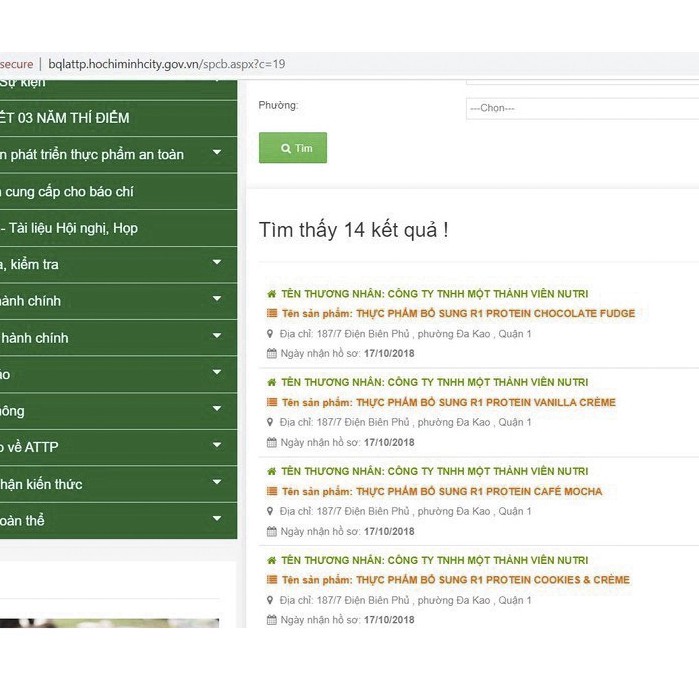Image resolution: width=699 pixels, height=699 pixels.
Task: Open the 'về ATTP' menu entry text
Action: tap(29, 447)
